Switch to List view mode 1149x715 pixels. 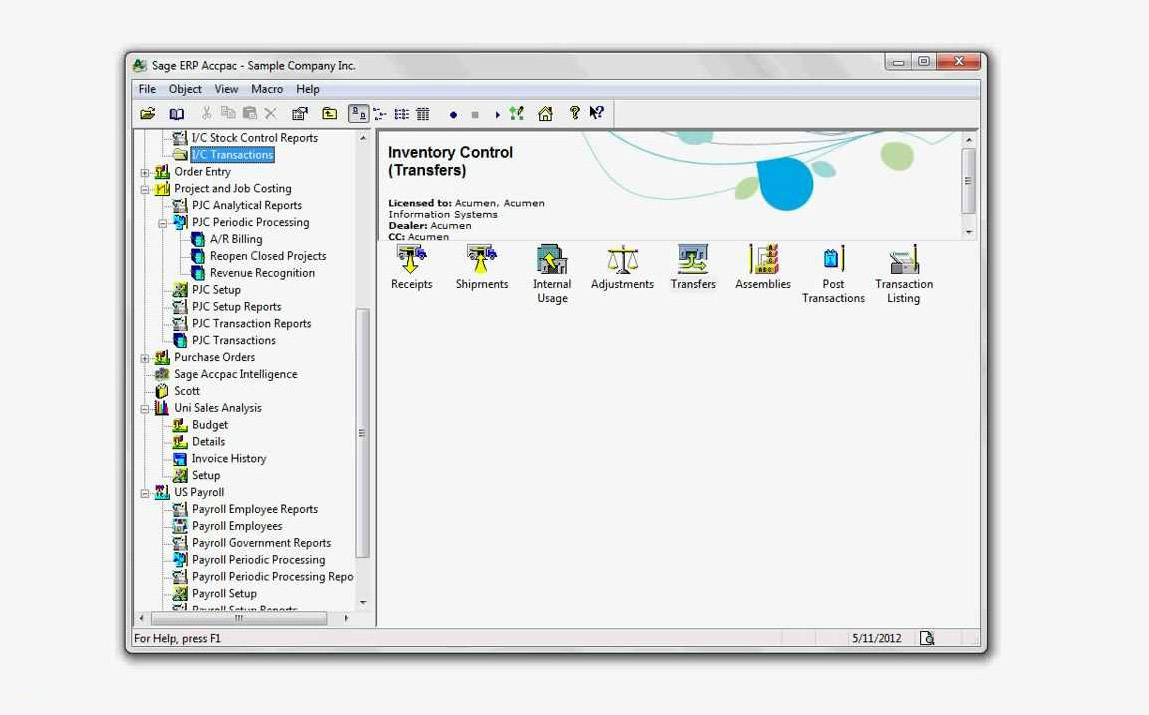coord(402,114)
